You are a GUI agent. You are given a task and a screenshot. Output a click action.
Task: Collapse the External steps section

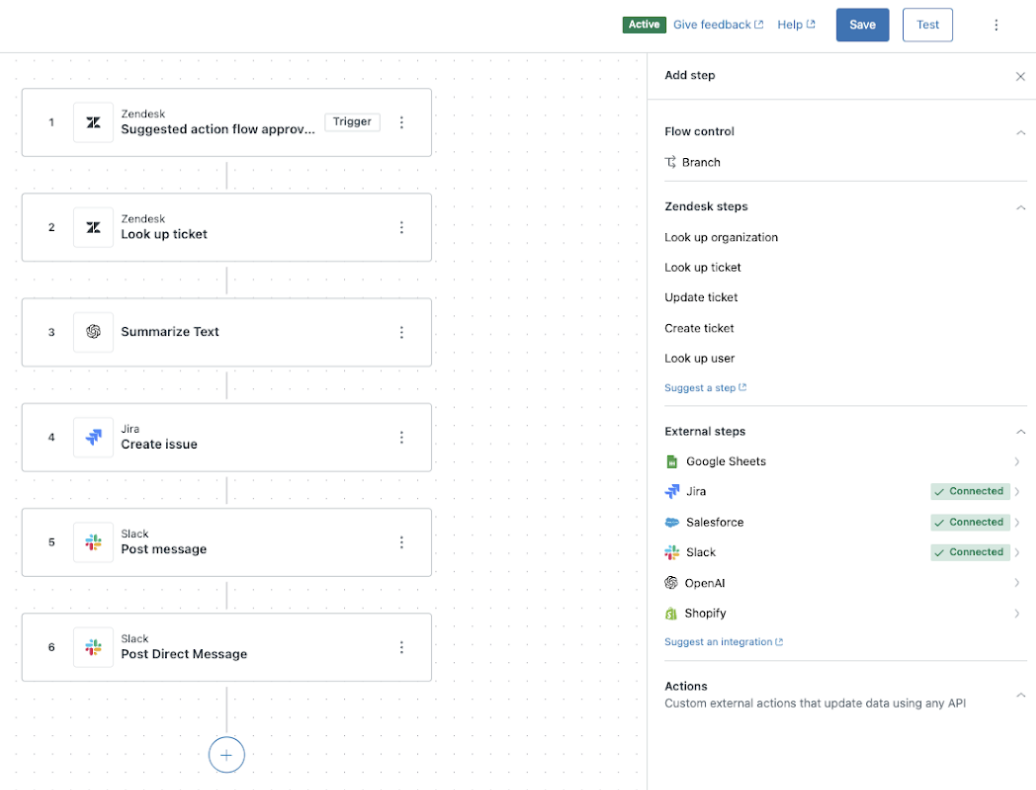coord(1020,432)
